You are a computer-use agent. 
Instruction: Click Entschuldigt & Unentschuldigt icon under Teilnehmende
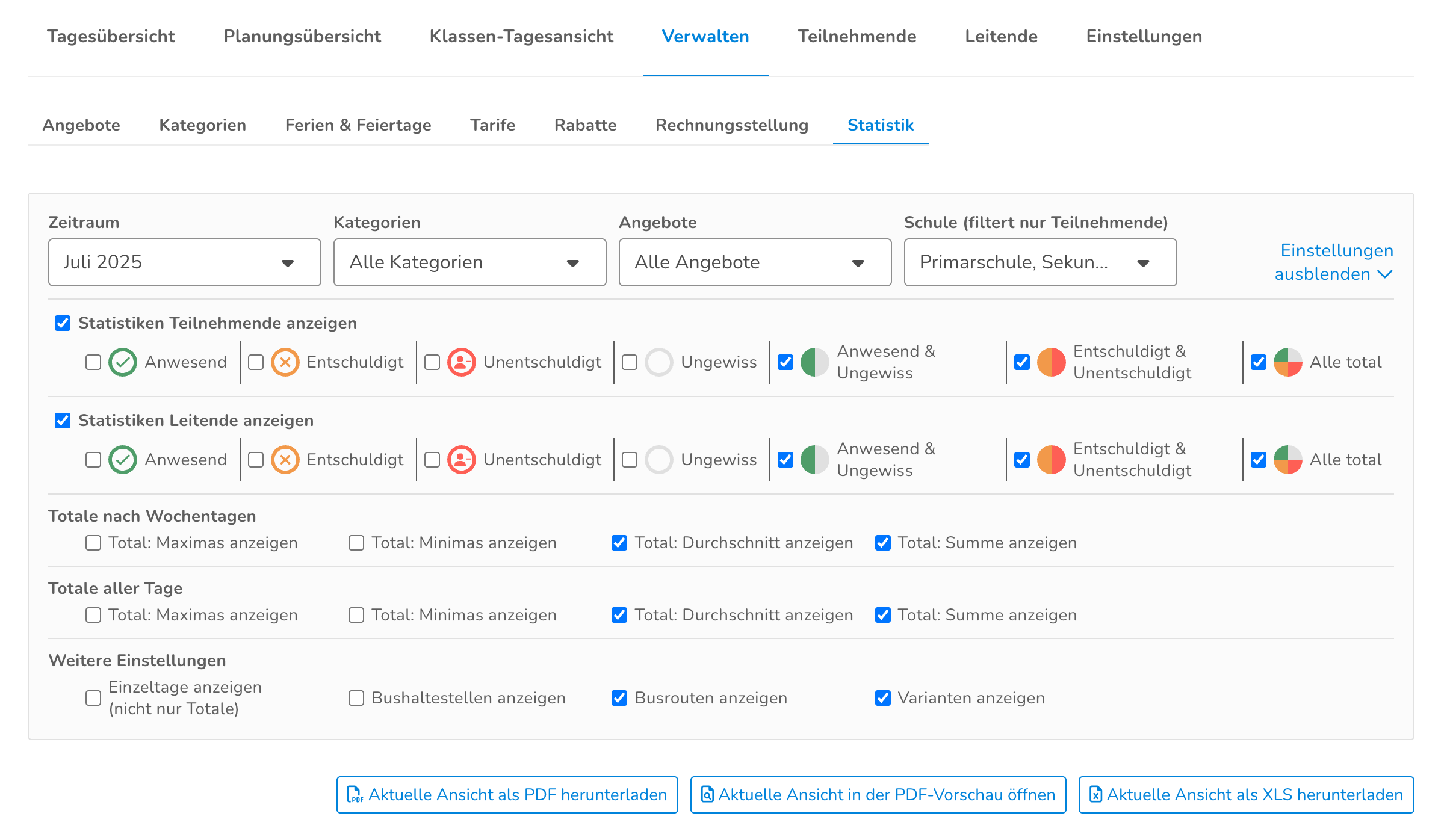click(x=1052, y=362)
